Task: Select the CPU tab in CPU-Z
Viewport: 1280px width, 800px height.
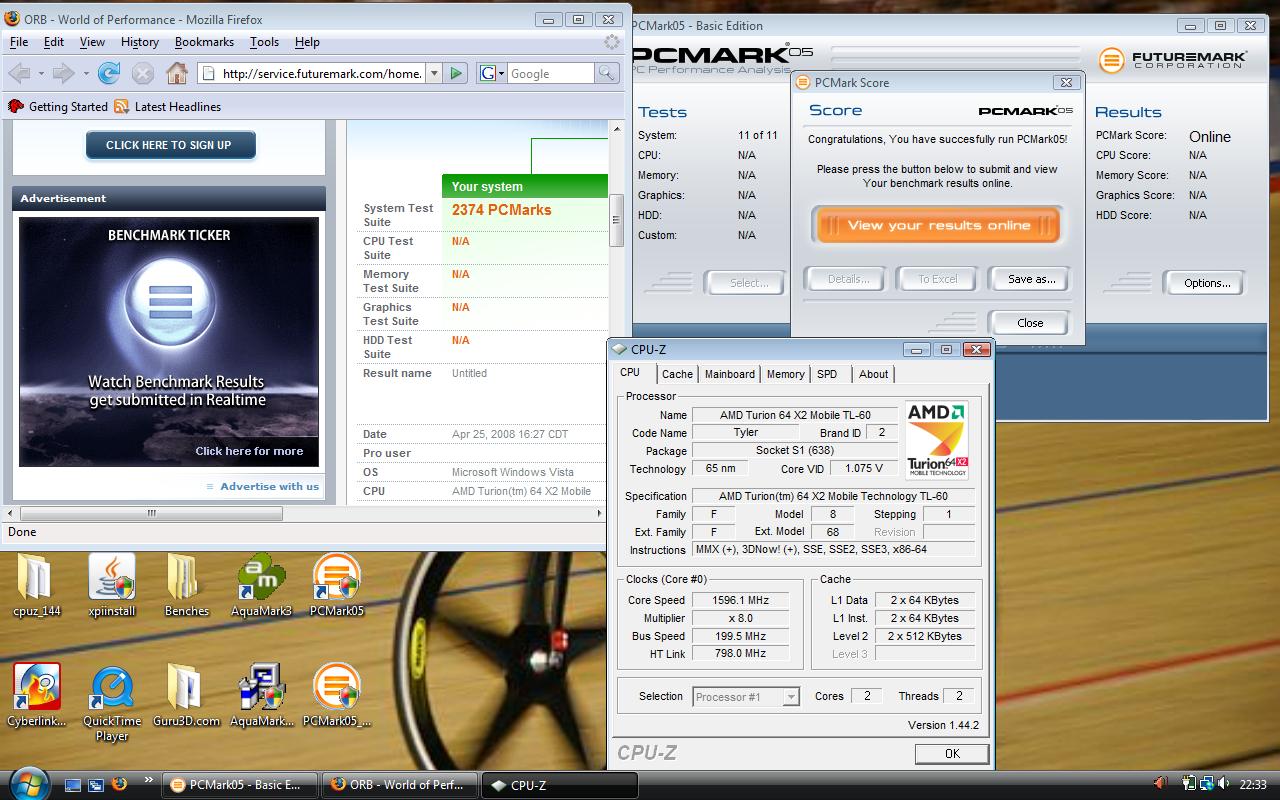Action: coord(630,372)
